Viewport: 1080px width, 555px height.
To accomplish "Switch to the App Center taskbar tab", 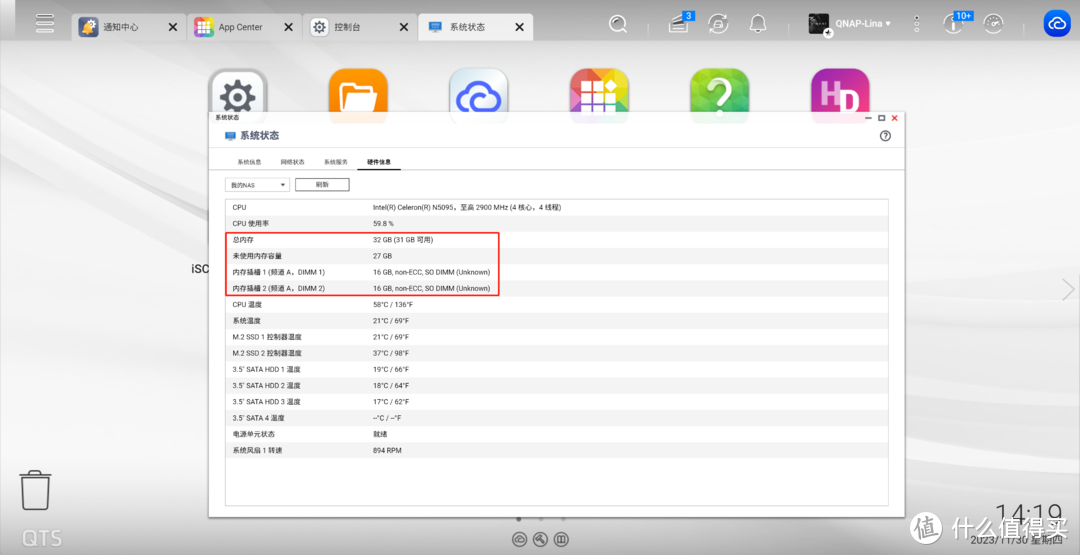I will pyautogui.click(x=245, y=28).
